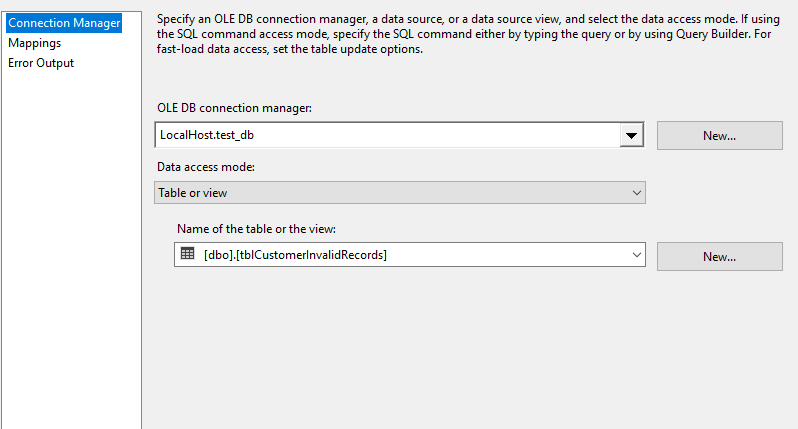Expand the table name list chevron
Viewport: 798px width, 429px height.
coord(636,256)
